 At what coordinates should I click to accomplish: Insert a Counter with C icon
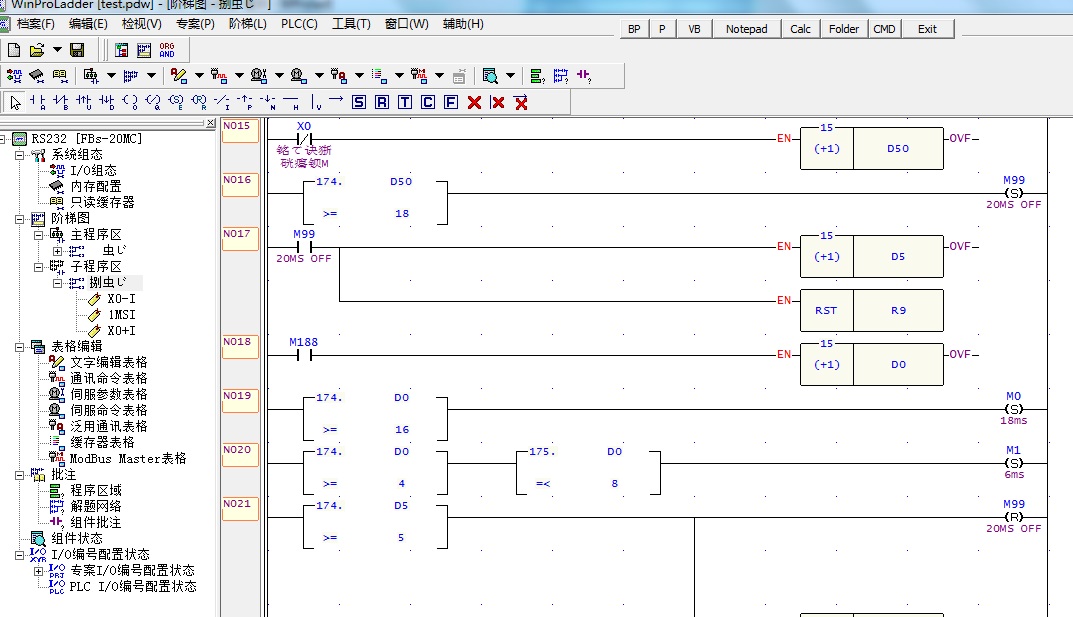click(x=428, y=102)
